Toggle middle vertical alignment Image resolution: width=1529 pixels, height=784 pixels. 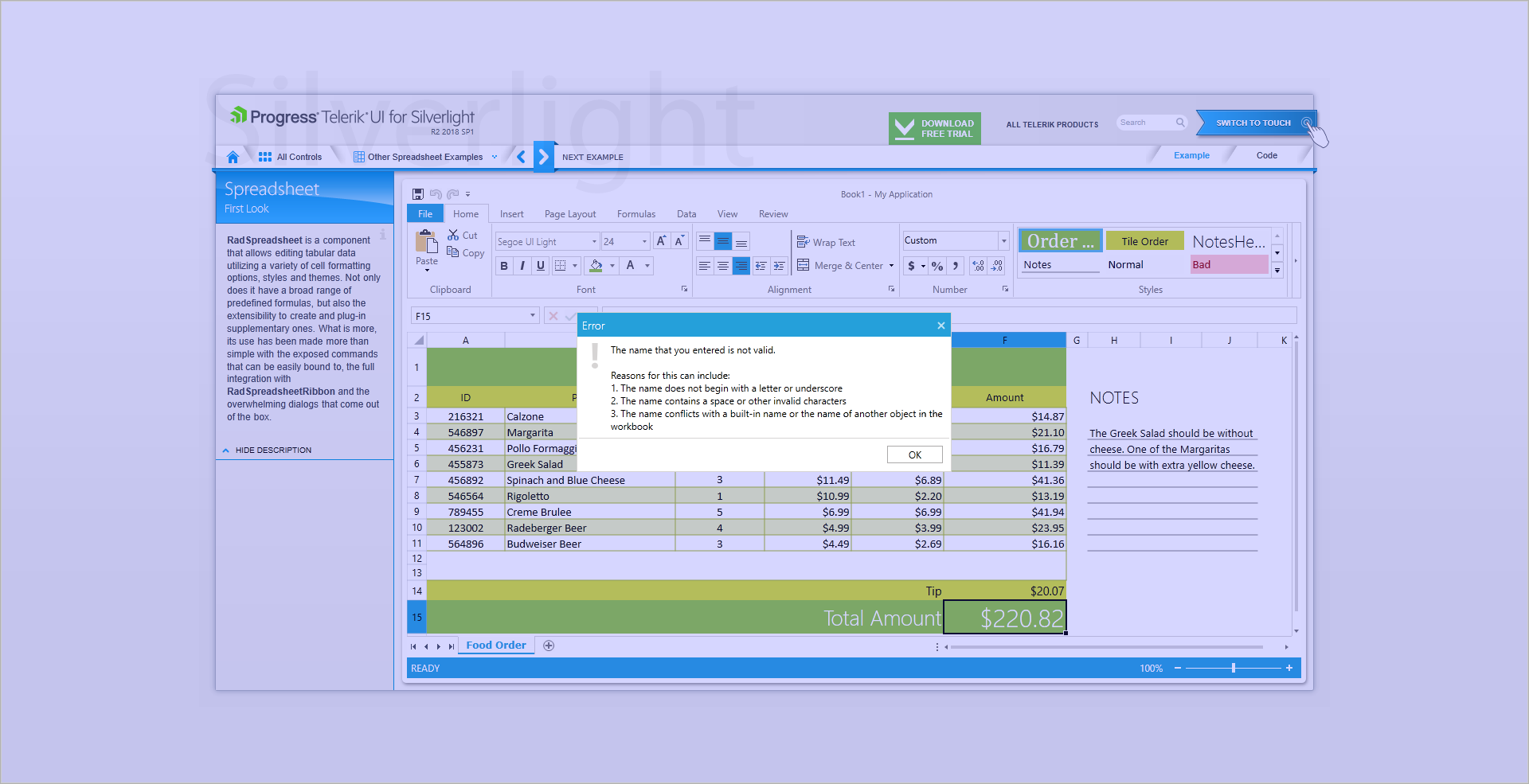click(x=723, y=241)
